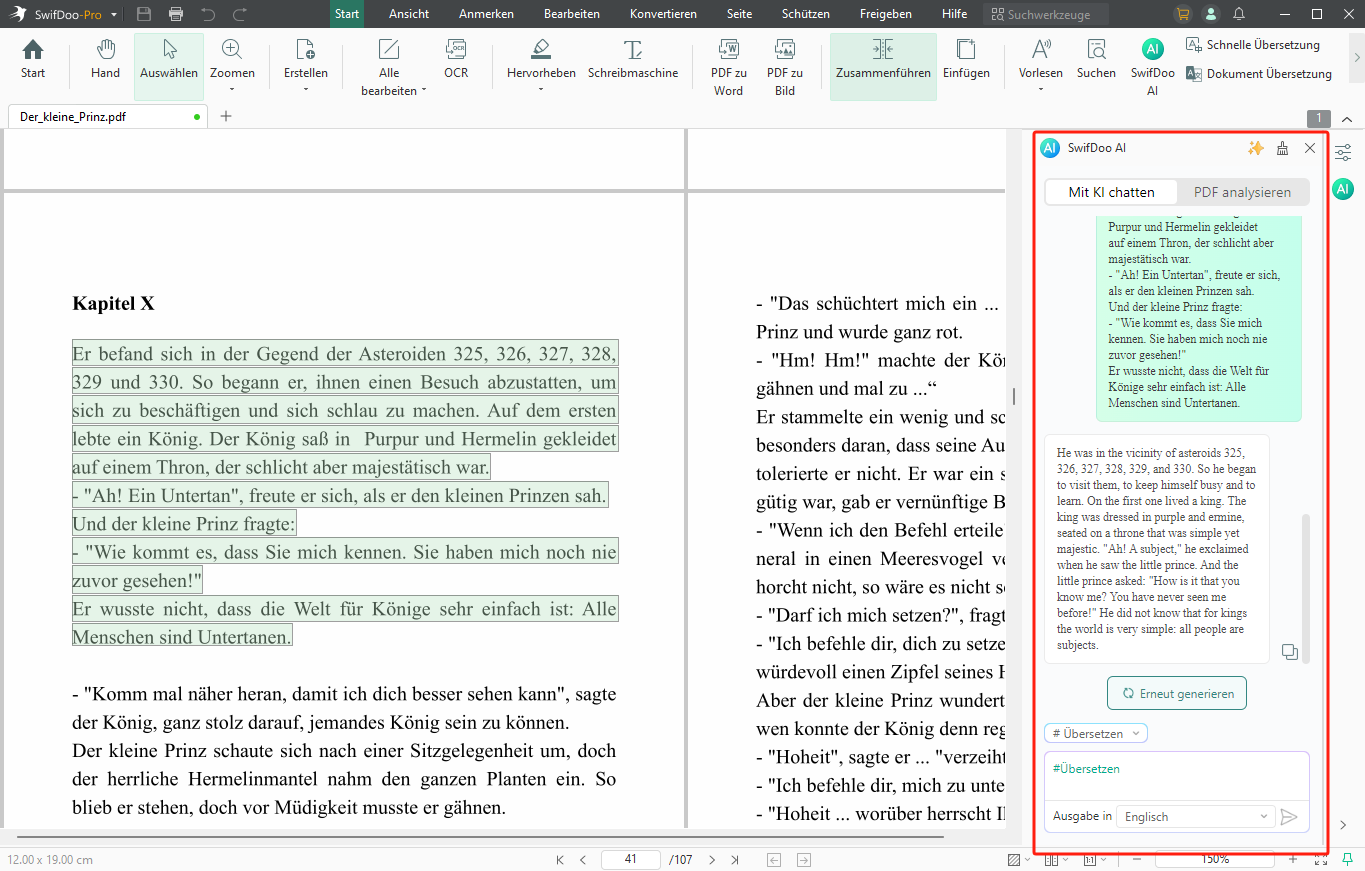Click the PDF zu Bild icon
Screen dimensions: 1365x871
pos(785,67)
